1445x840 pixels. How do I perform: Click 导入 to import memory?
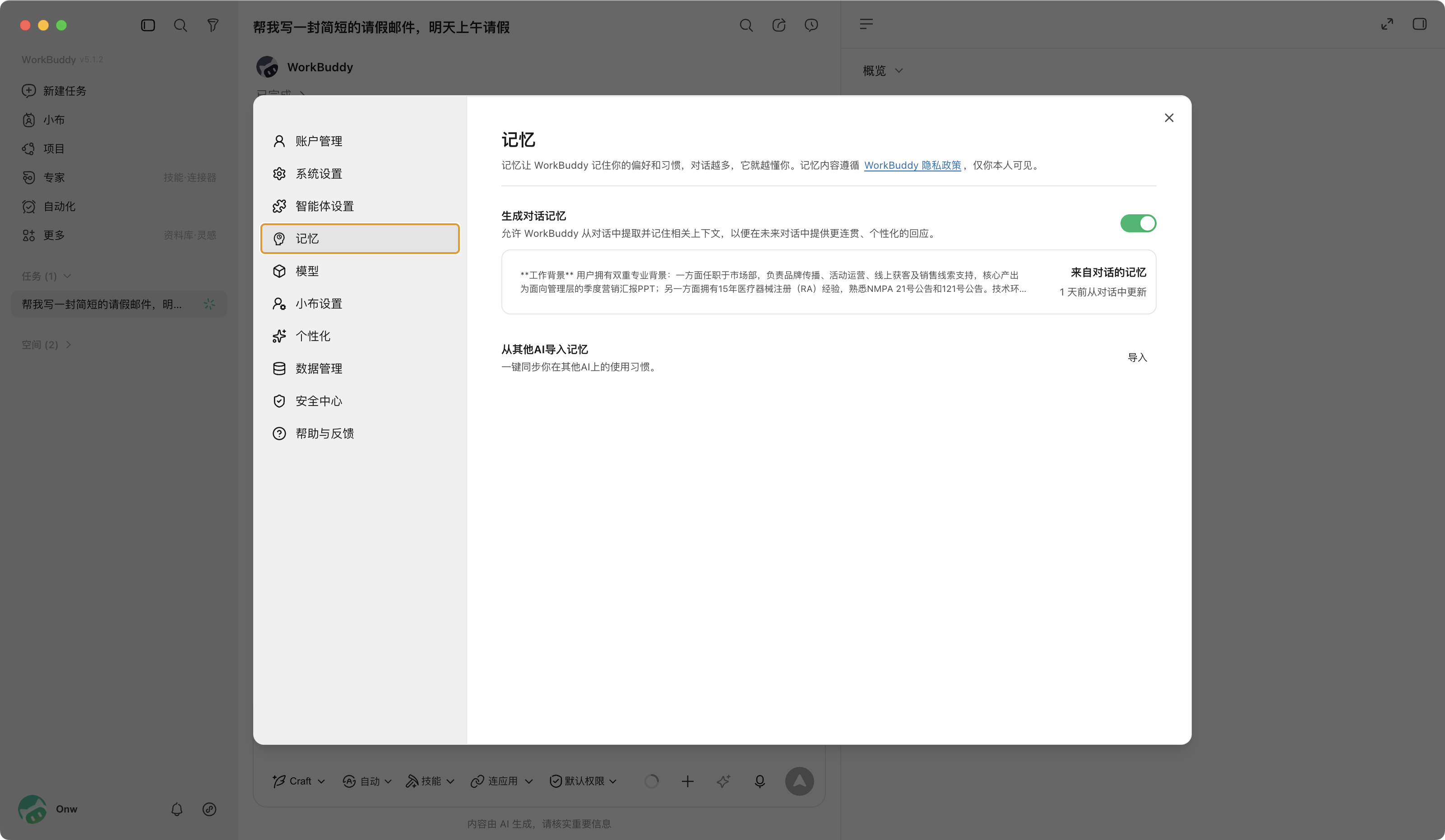pos(1137,357)
